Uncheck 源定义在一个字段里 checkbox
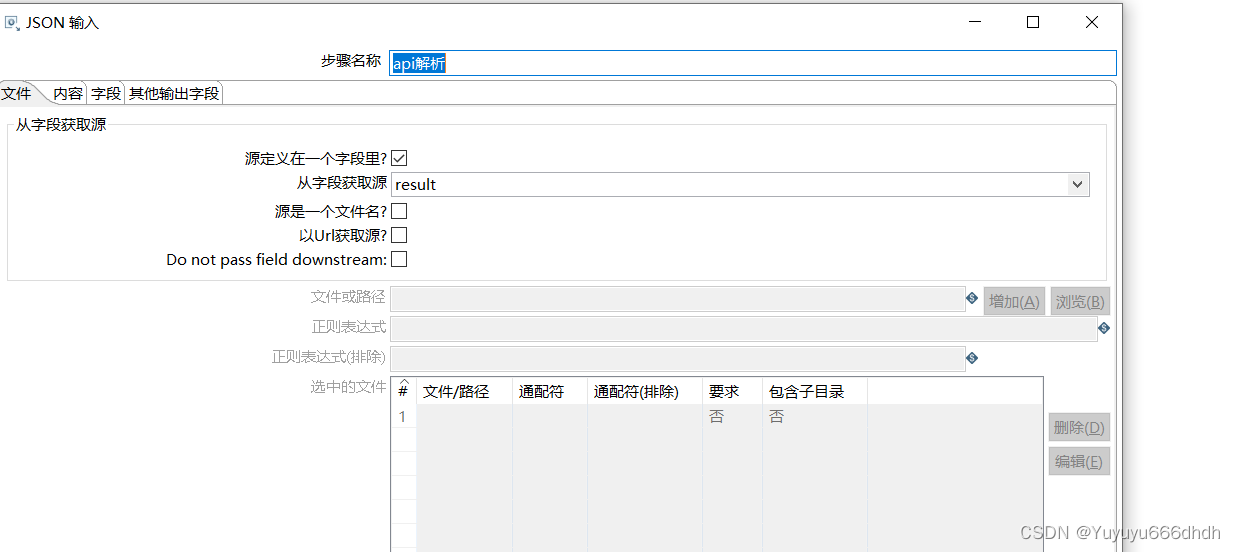Screen dimensions: 1235x552 (399, 158)
